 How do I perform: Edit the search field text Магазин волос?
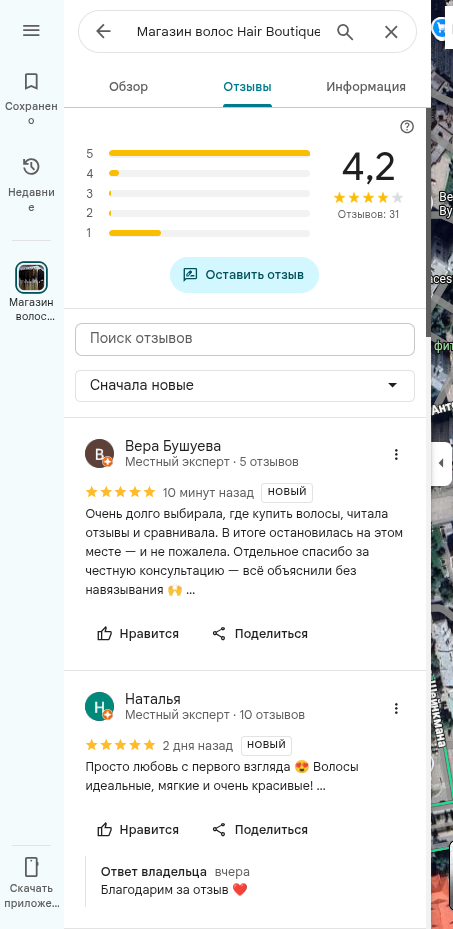[x=229, y=31]
